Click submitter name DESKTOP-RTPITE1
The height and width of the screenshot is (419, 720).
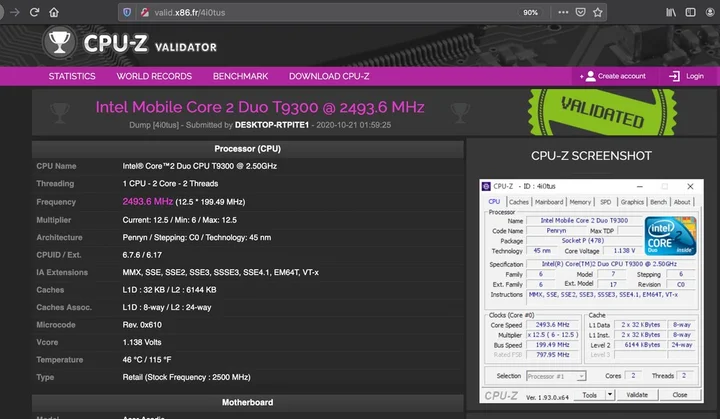(272, 125)
